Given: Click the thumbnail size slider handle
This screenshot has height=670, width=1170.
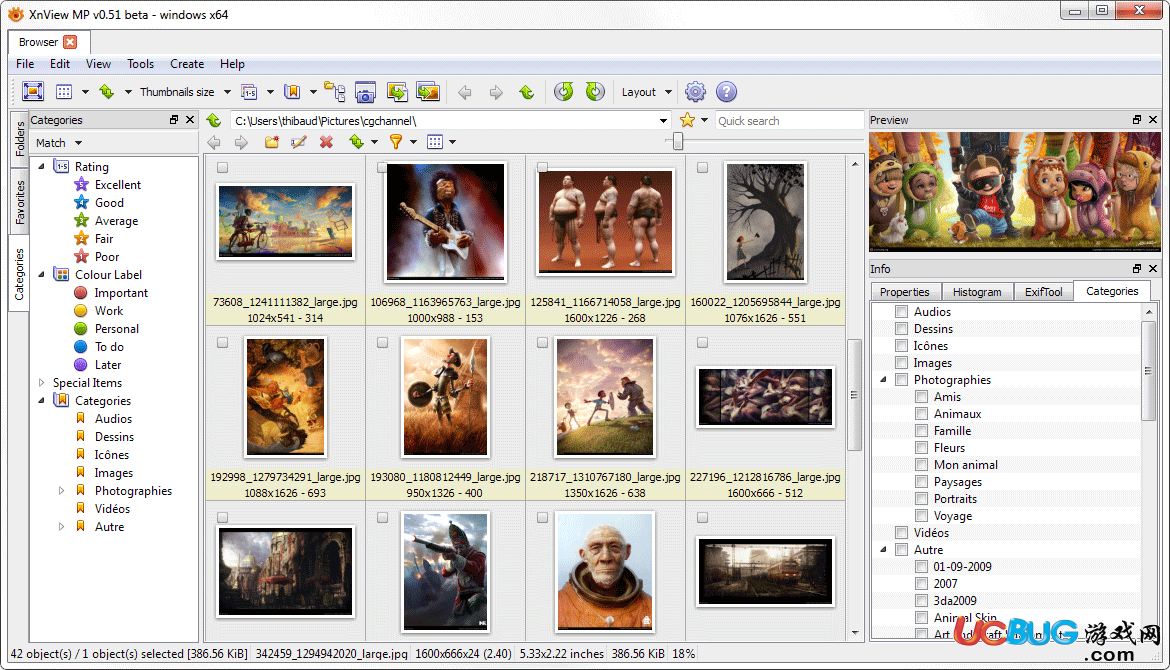Looking at the screenshot, I should [x=678, y=141].
